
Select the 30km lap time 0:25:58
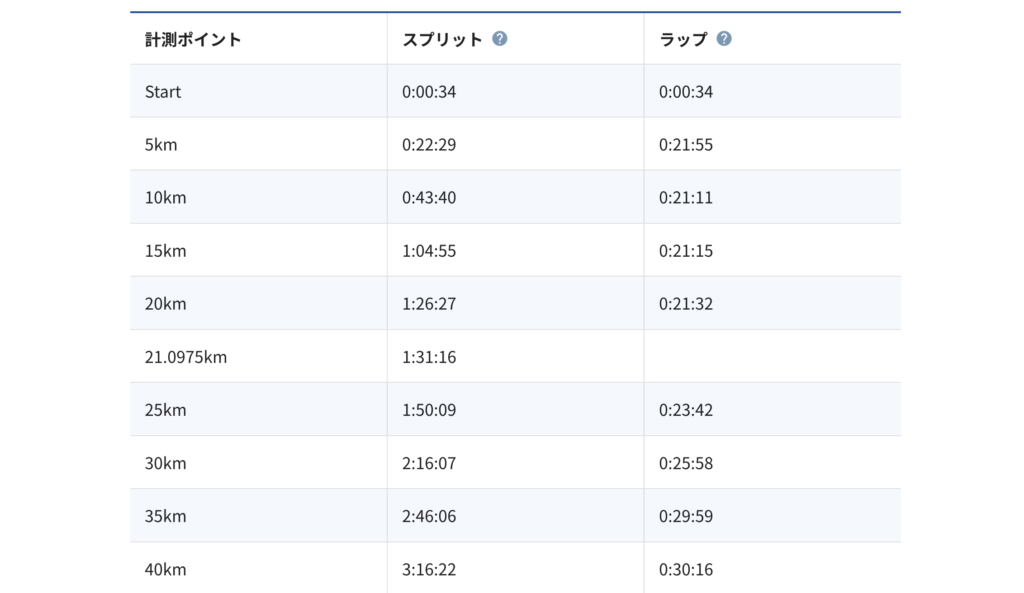(x=686, y=464)
